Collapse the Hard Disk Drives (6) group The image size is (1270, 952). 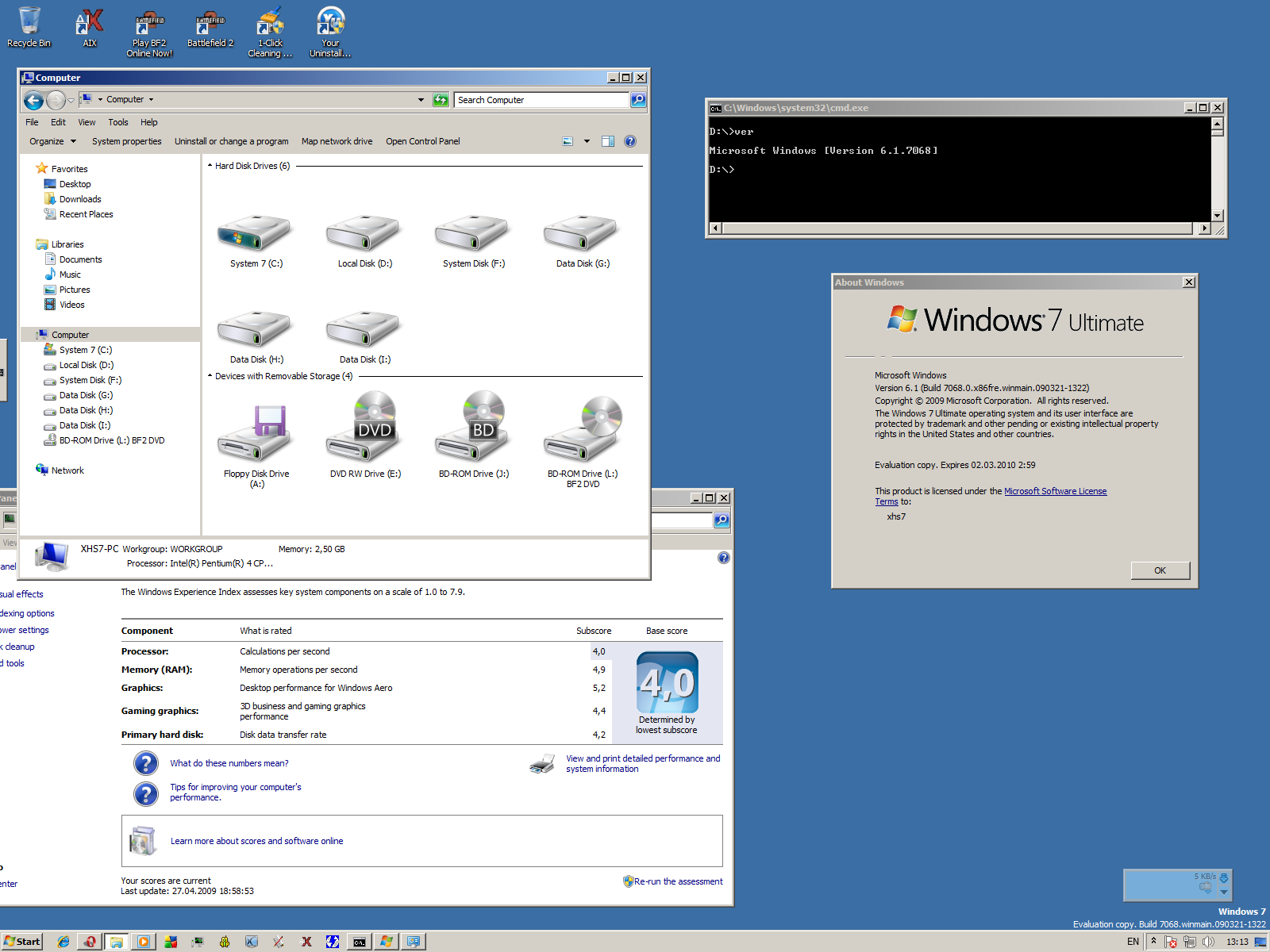[210, 166]
